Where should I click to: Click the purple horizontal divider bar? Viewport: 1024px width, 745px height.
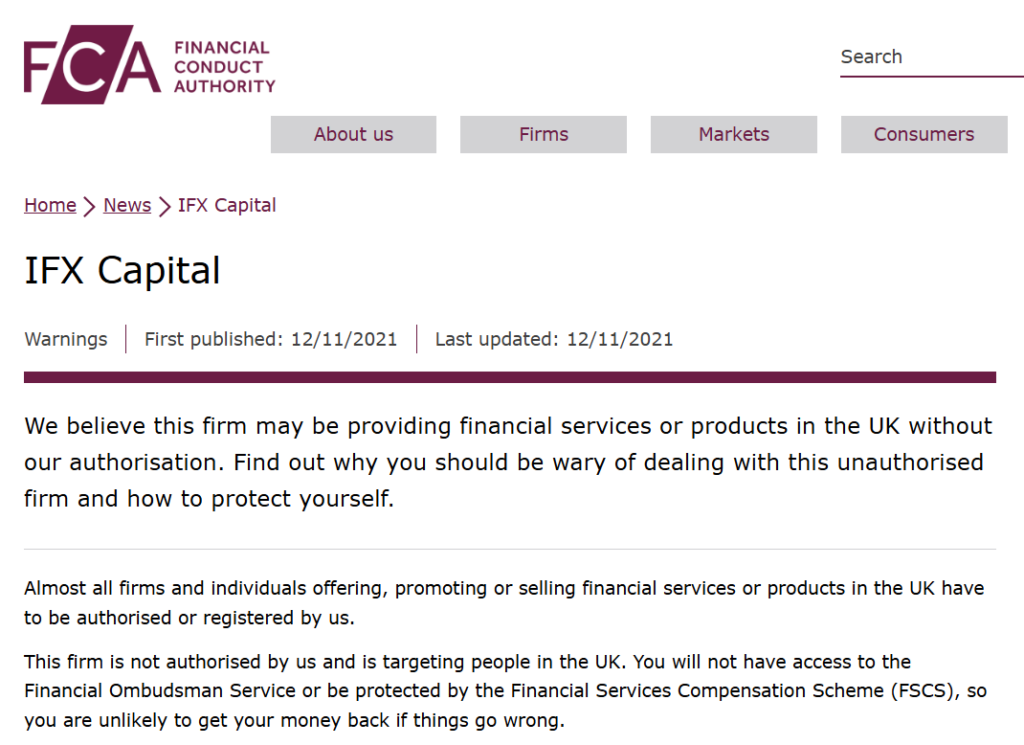pos(510,377)
